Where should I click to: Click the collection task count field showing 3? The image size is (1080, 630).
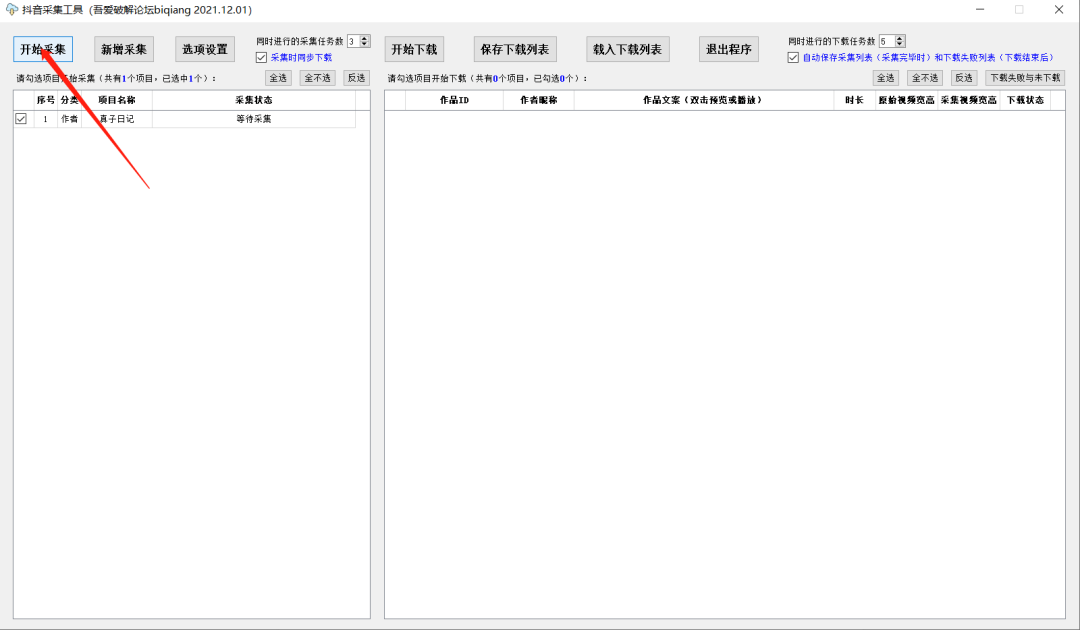point(353,41)
